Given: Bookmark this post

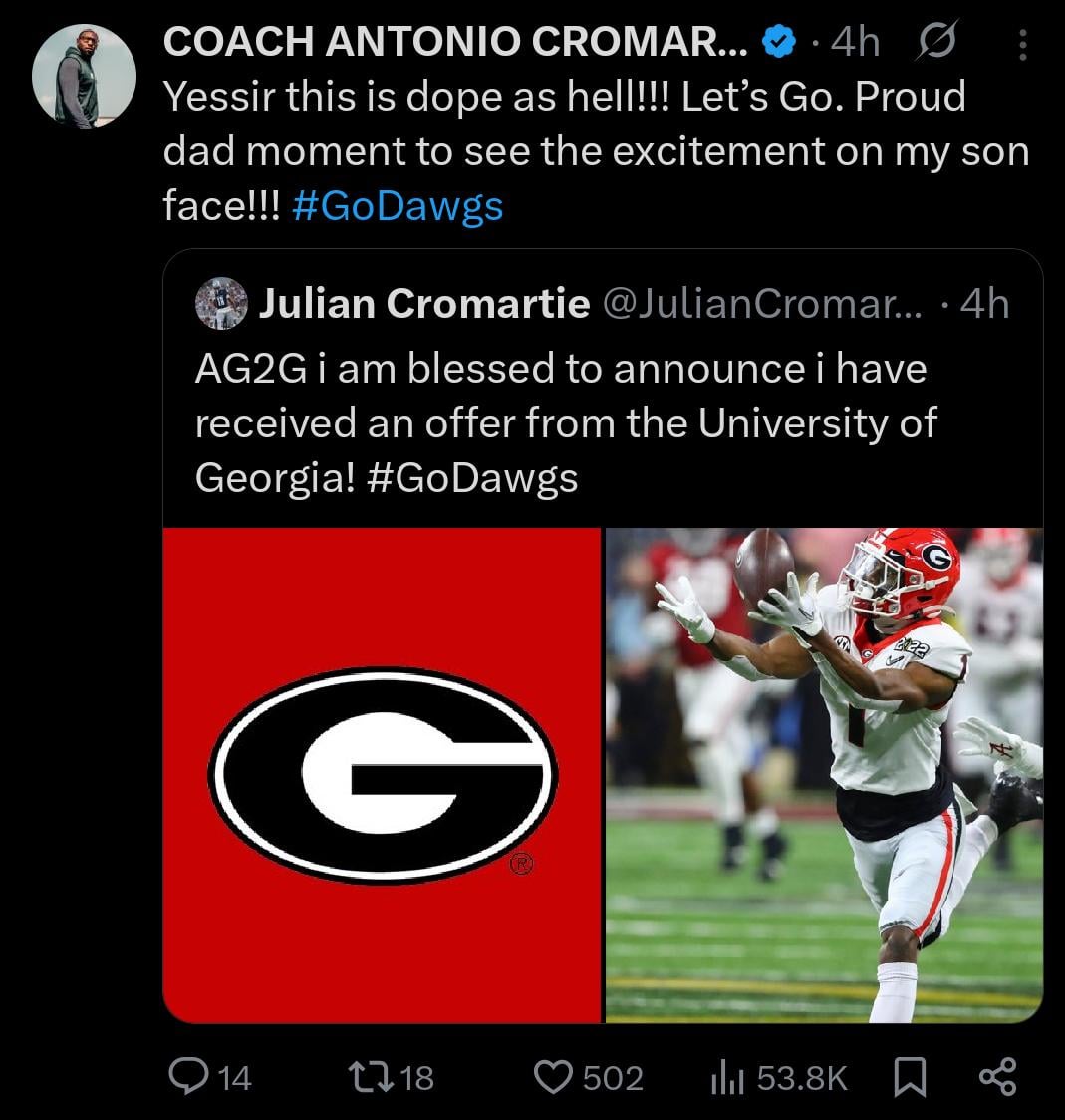Looking at the screenshot, I should point(909,1076).
